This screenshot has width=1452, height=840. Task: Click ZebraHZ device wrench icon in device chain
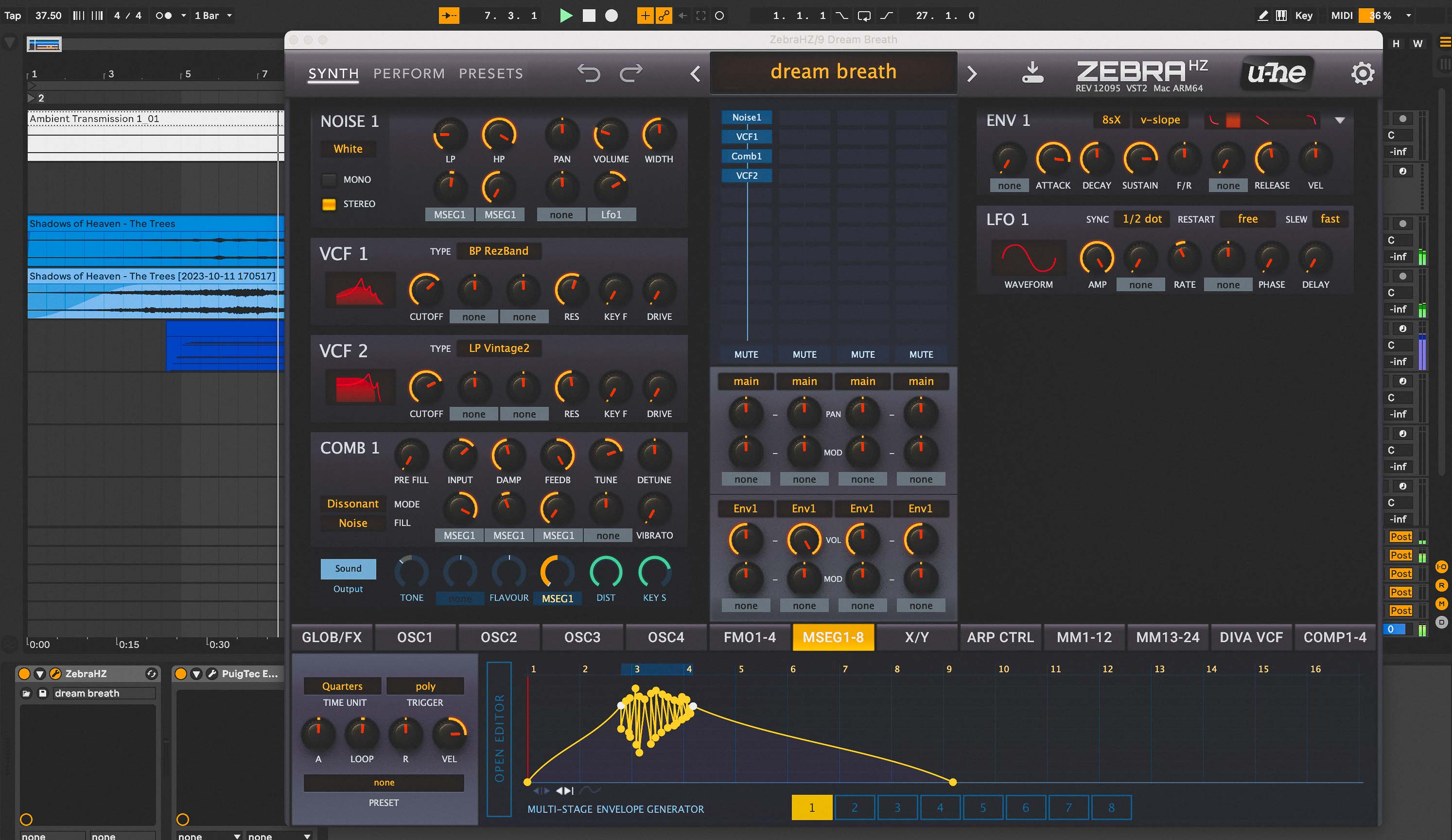coord(56,673)
